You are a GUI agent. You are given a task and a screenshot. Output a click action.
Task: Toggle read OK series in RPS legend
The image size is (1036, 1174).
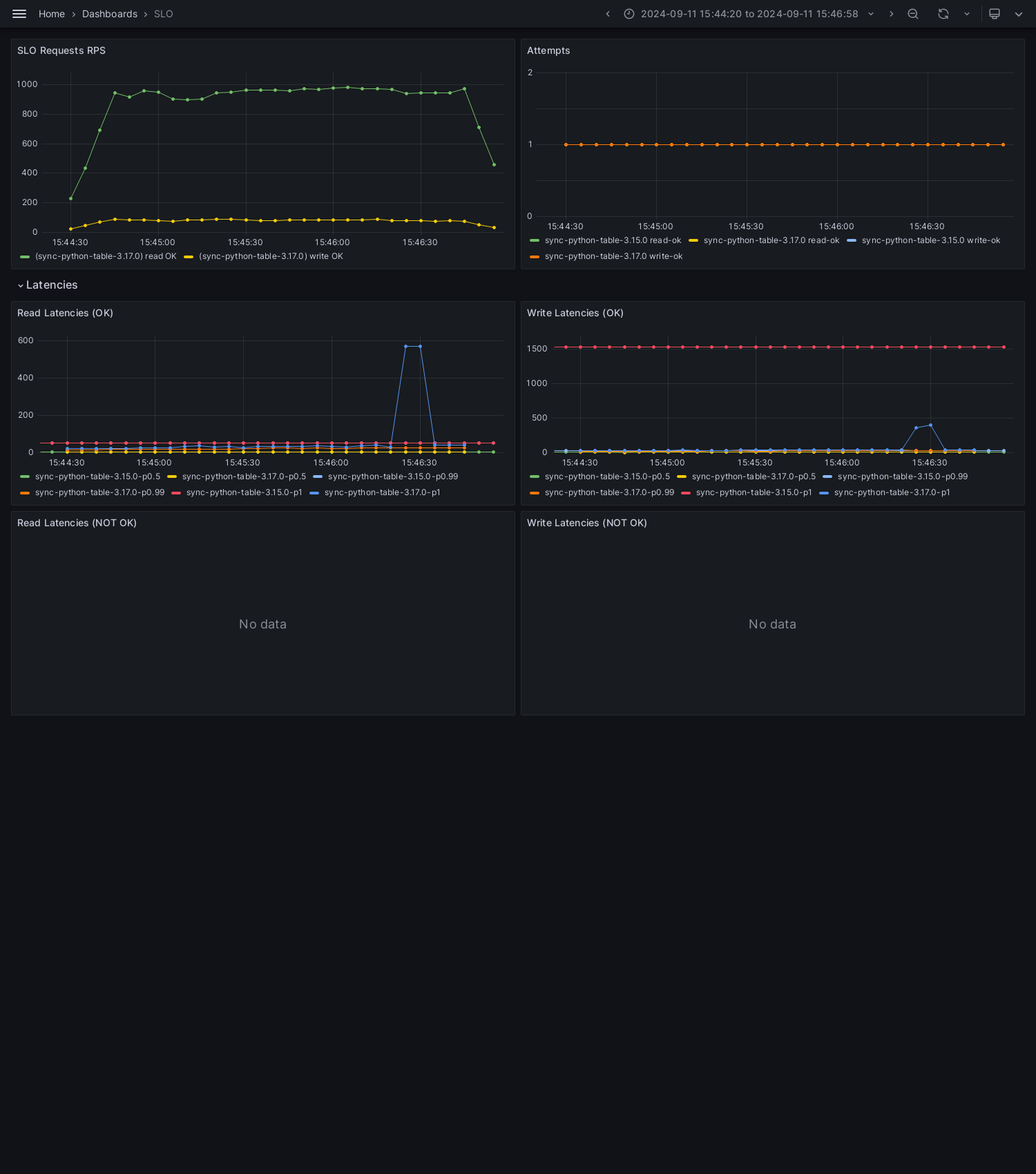coord(106,256)
